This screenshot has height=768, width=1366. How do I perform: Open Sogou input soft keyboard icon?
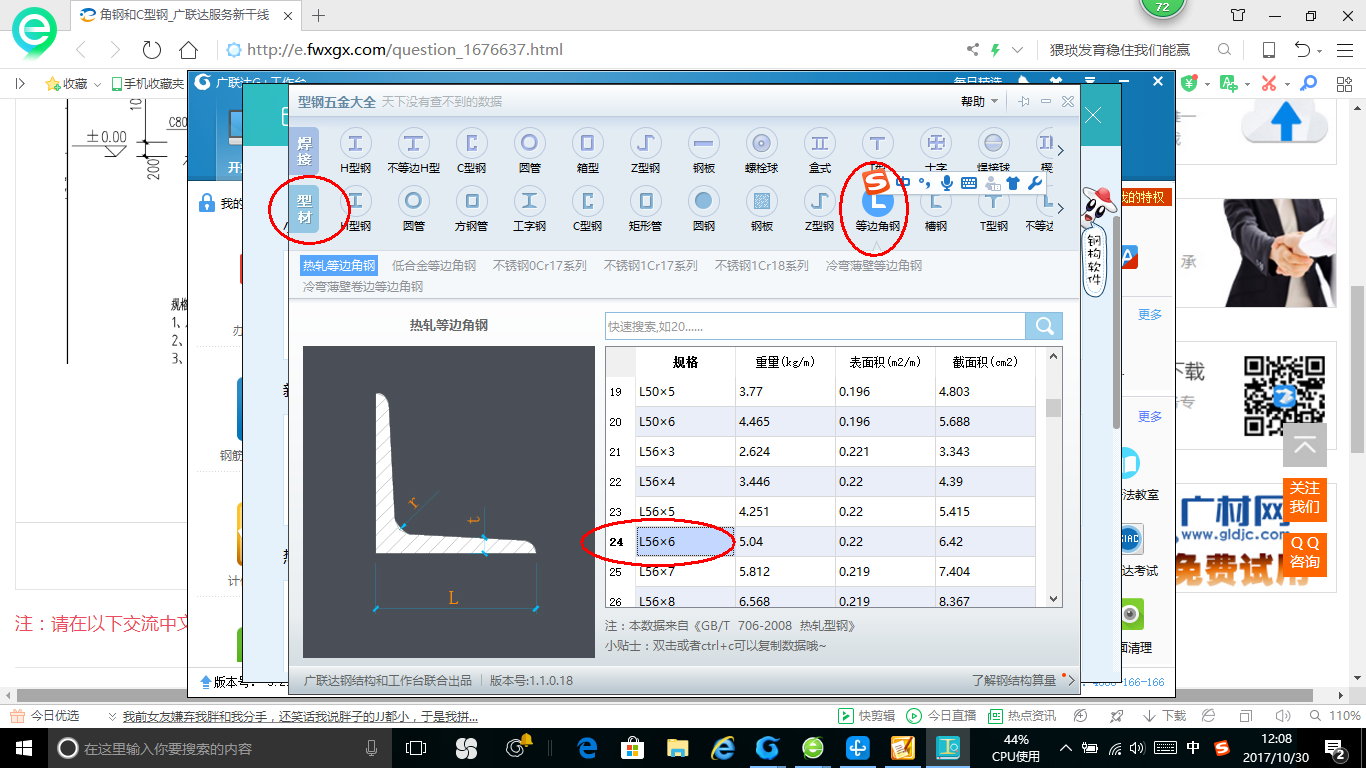click(x=968, y=183)
